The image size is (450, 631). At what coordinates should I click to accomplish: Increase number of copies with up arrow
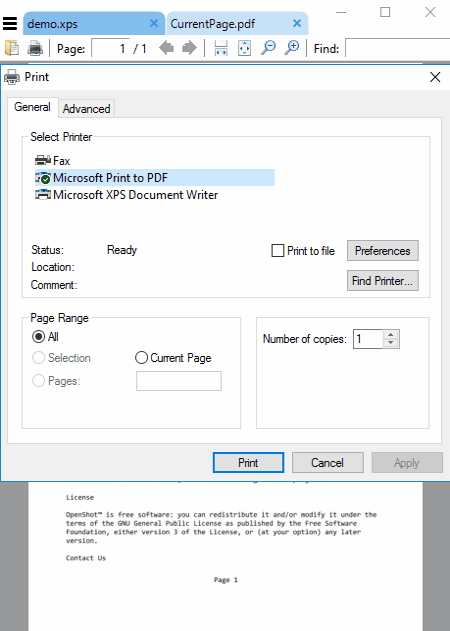[x=390, y=334]
